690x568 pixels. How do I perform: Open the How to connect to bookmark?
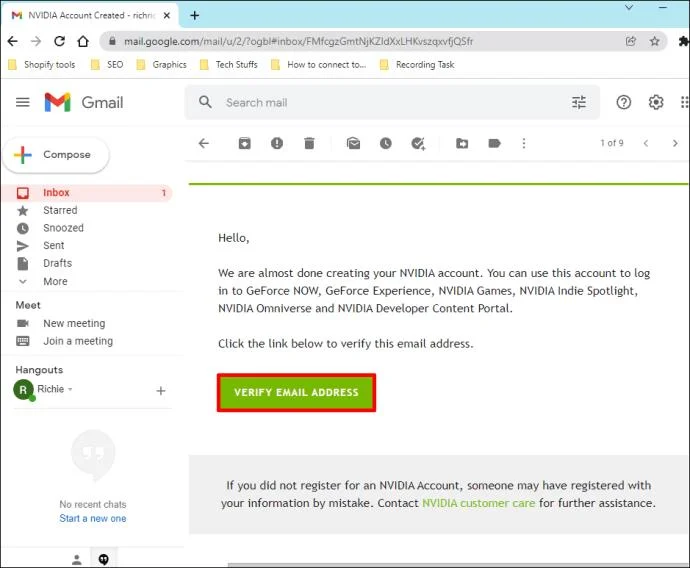(x=319, y=65)
